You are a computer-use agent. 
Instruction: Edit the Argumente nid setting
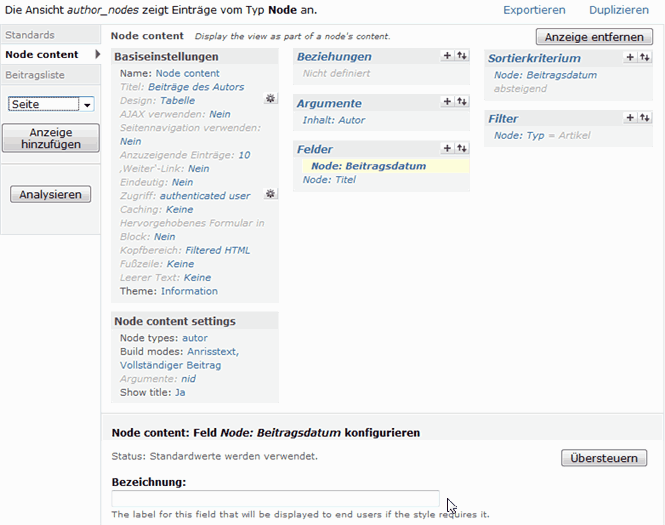click(x=188, y=379)
